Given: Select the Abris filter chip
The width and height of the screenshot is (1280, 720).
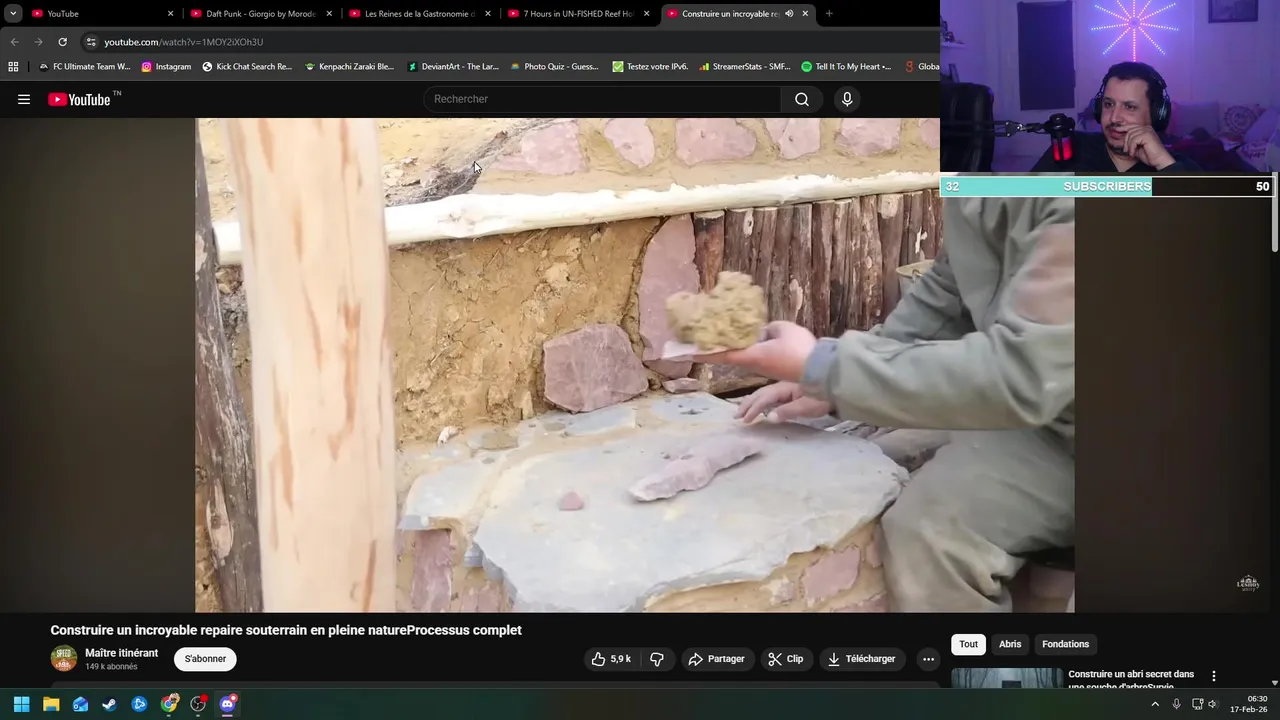Looking at the screenshot, I should (1010, 644).
